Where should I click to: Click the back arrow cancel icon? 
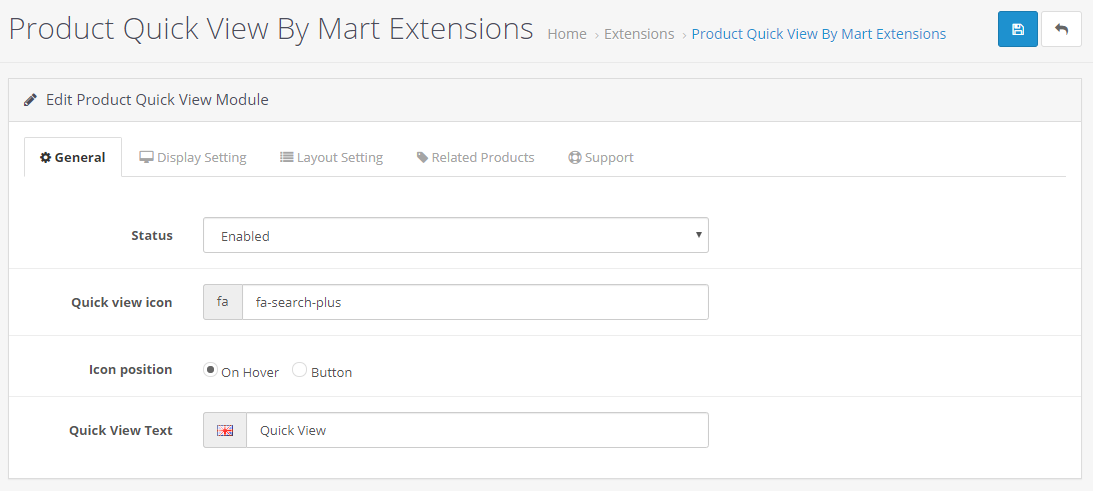click(x=1061, y=29)
